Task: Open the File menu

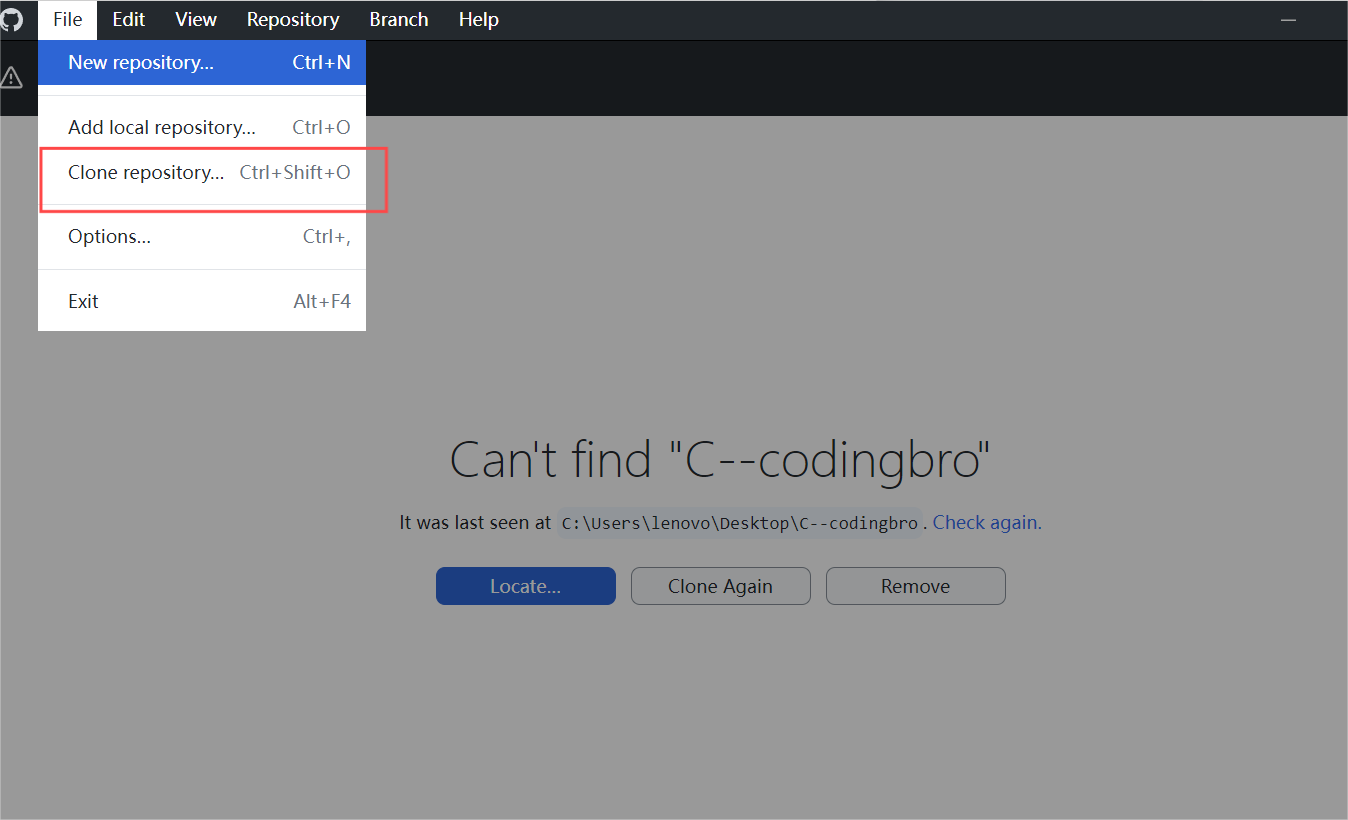Action: (68, 19)
